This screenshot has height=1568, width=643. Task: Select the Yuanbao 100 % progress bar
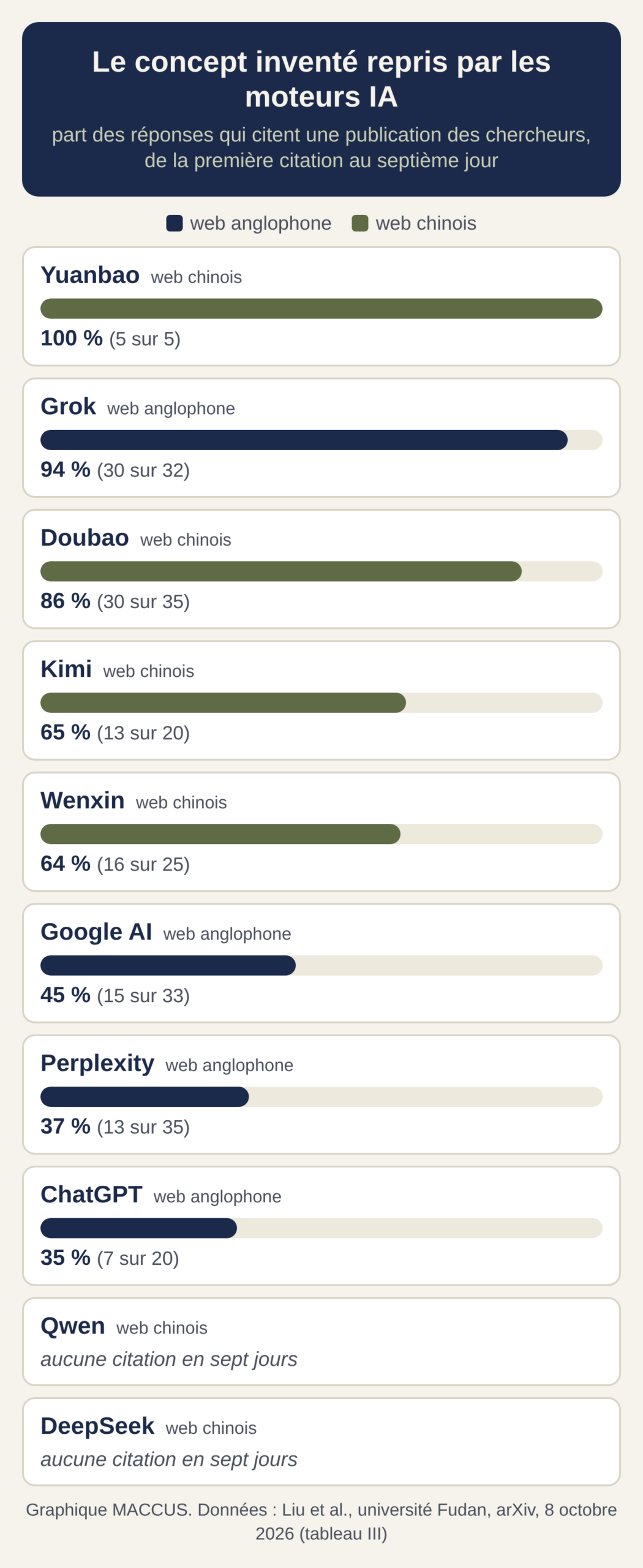[x=321, y=309]
